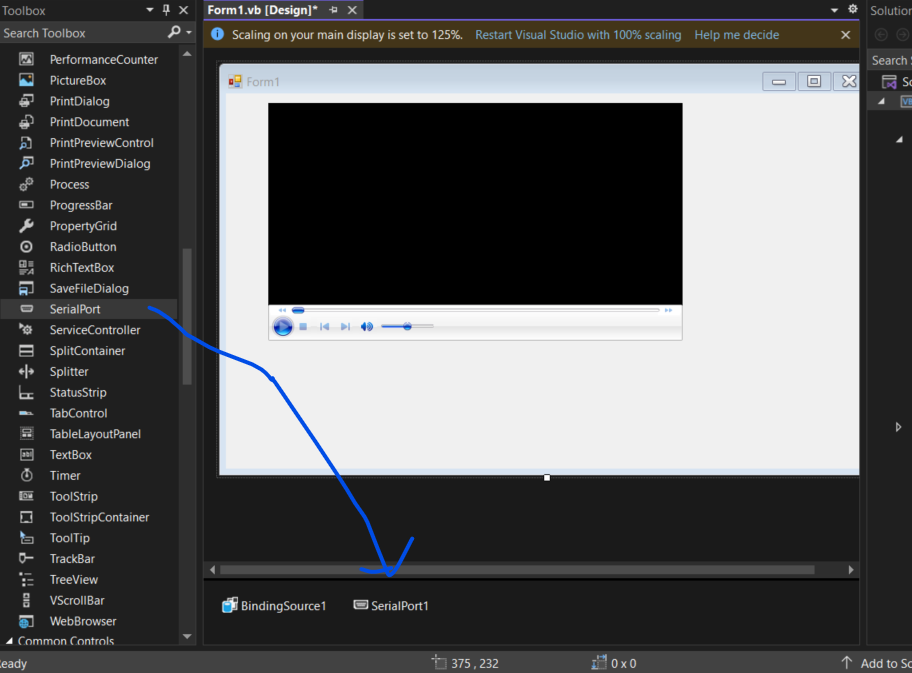Select the SerialPort1 component in tray
The height and width of the screenshot is (673, 912).
point(391,606)
